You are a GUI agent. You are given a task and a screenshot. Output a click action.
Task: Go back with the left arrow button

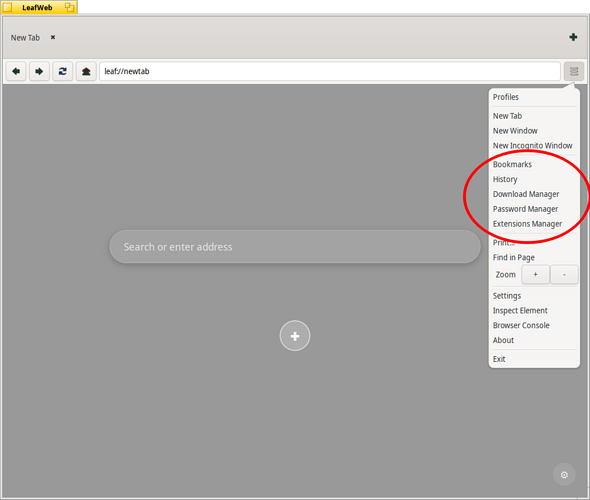(x=16, y=71)
